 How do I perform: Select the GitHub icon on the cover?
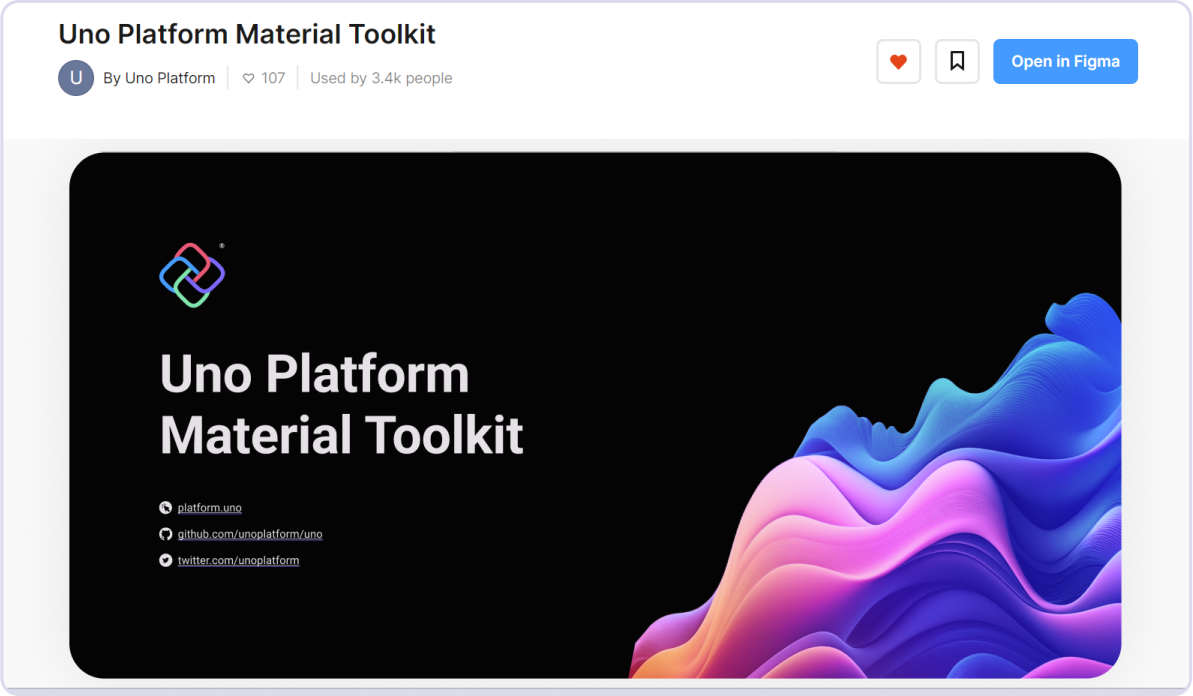tap(165, 534)
